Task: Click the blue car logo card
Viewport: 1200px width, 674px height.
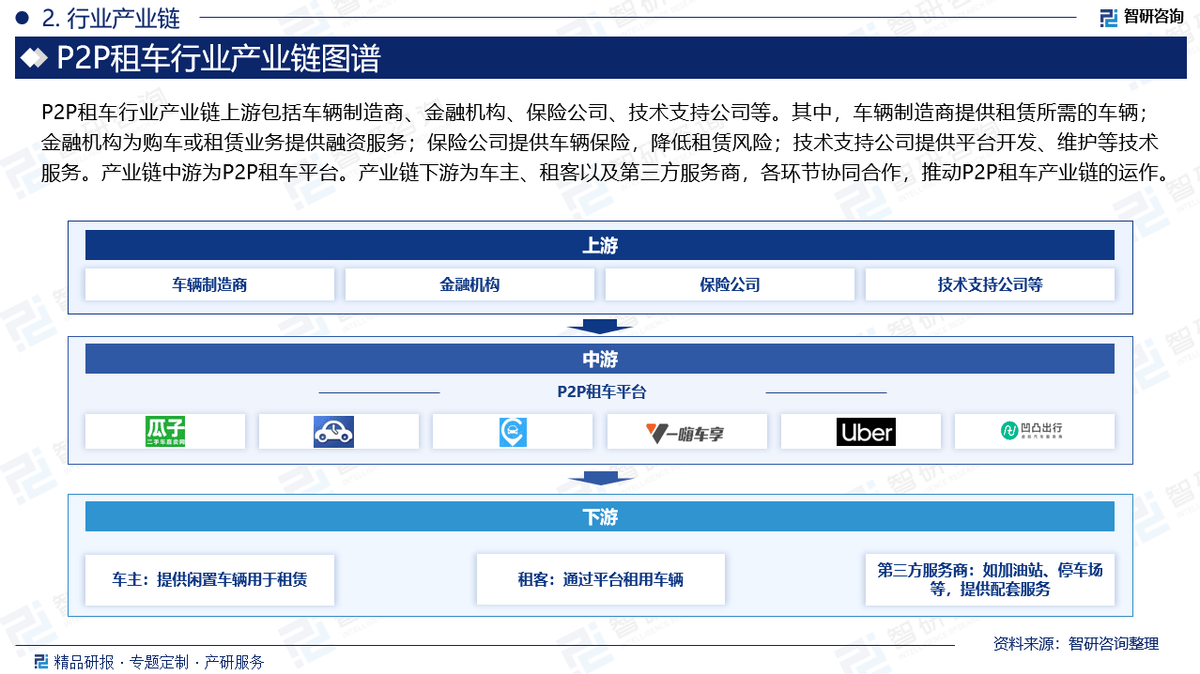Action: click(x=339, y=432)
